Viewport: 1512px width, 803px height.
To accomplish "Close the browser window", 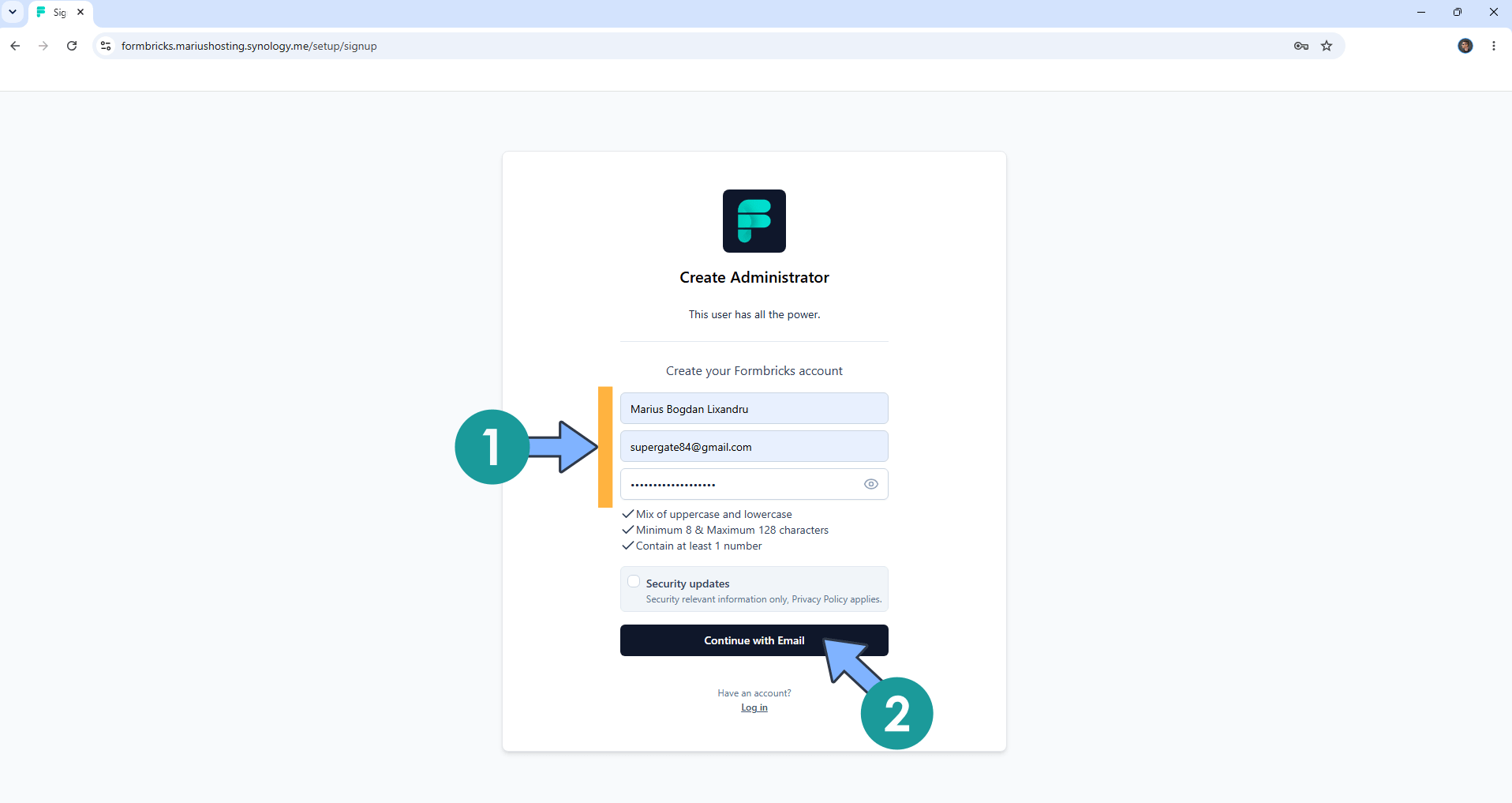I will coord(1494,12).
